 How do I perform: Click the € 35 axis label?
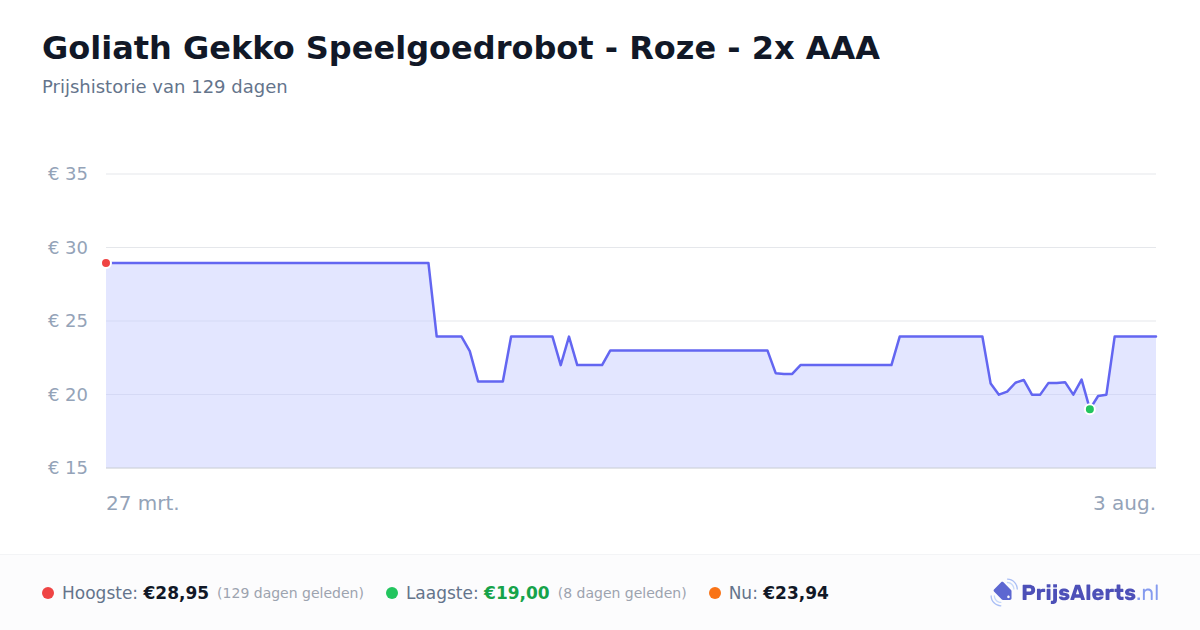(68, 174)
